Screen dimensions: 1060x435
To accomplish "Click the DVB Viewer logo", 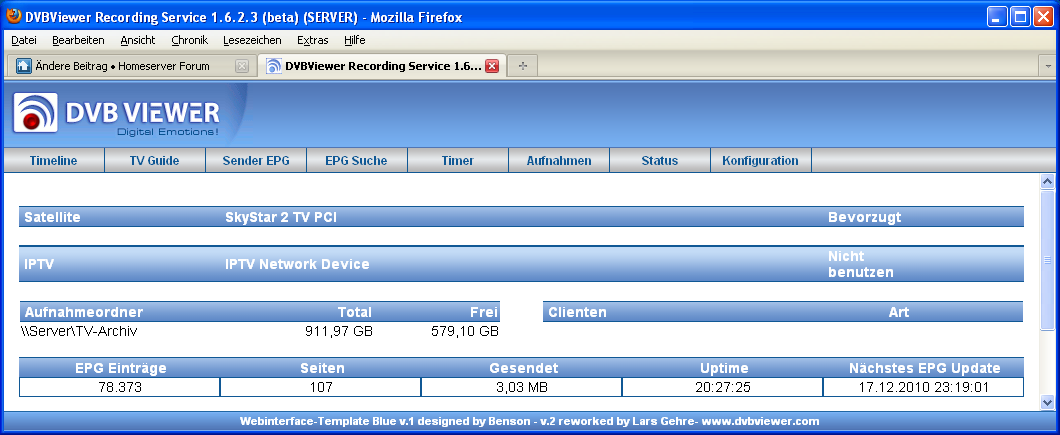I will [x=116, y=113].
